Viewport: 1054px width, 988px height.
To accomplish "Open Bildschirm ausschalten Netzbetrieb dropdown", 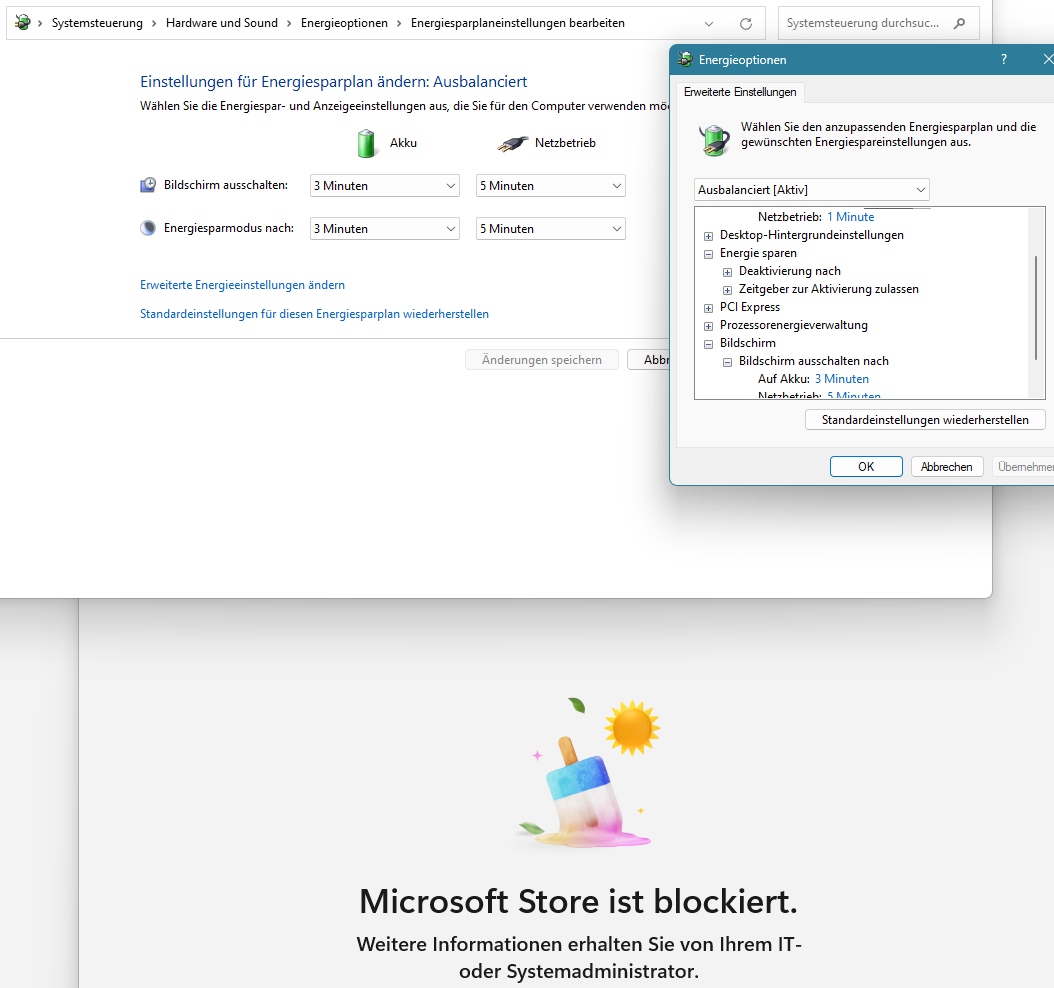I will coord(551,186).
